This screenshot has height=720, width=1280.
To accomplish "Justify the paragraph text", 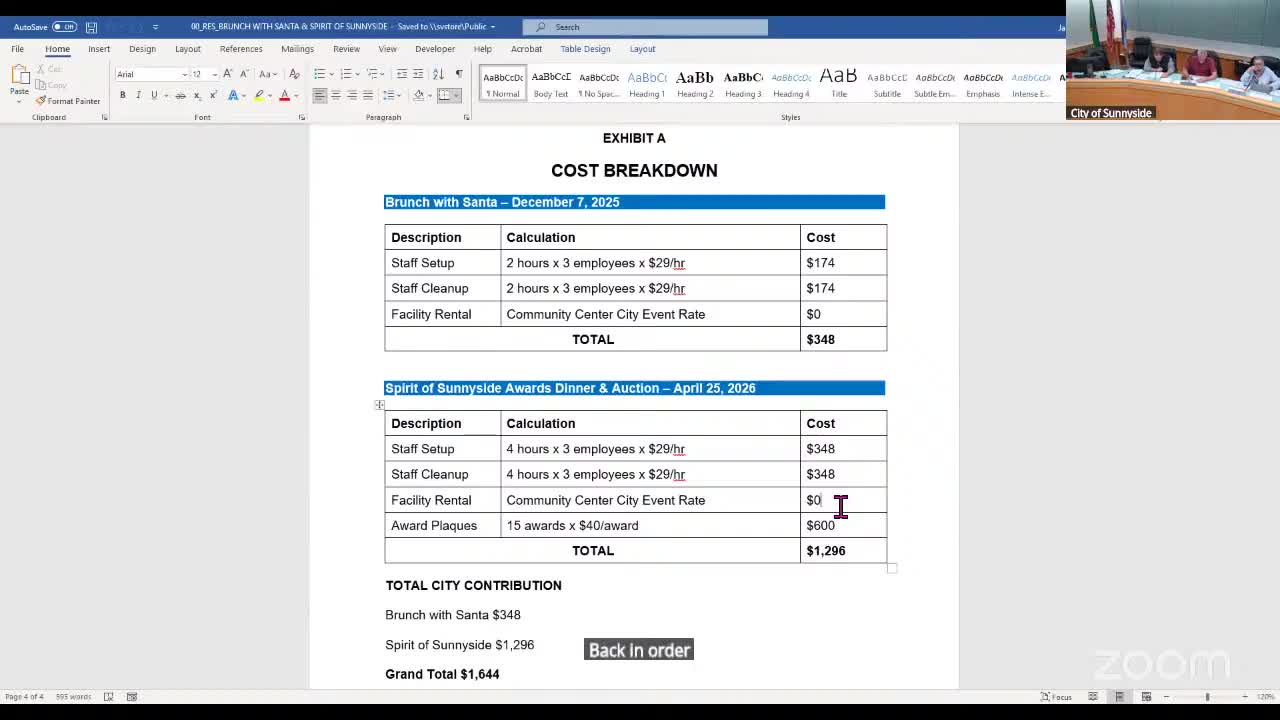I will tap(367, 95).
